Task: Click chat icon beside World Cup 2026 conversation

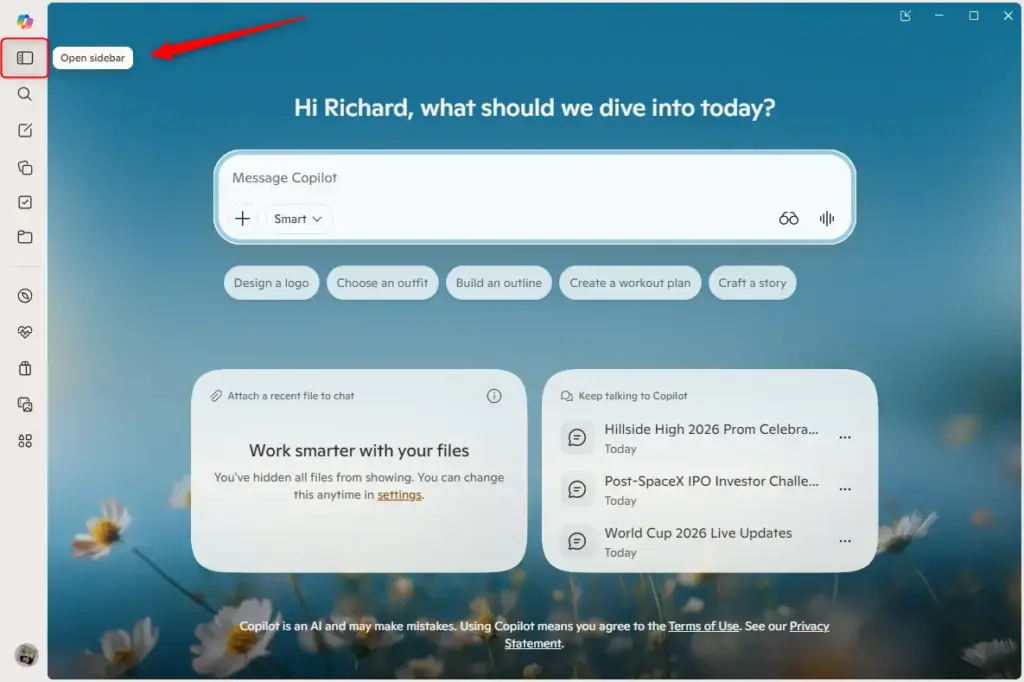Action: click(577, 541)
